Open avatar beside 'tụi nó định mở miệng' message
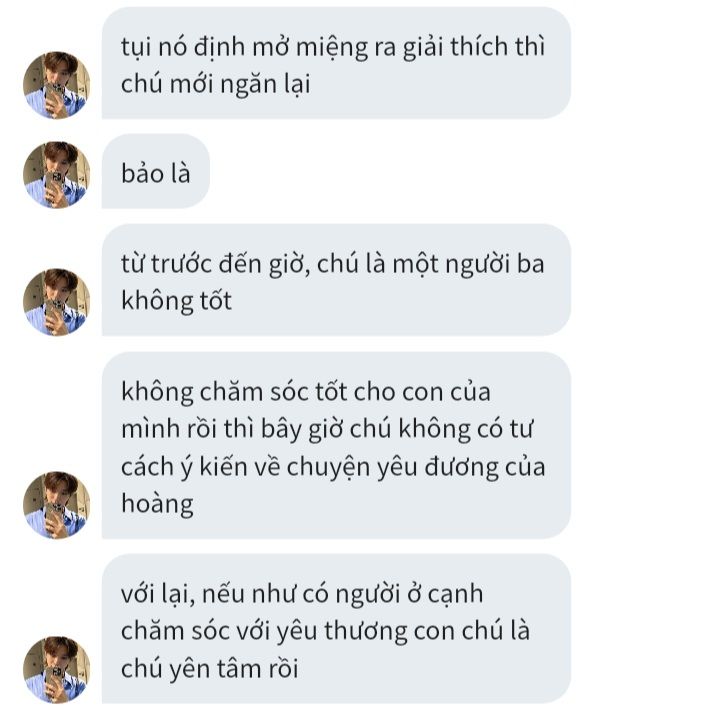Screen dimensions: 720x711 pos(56,85)
